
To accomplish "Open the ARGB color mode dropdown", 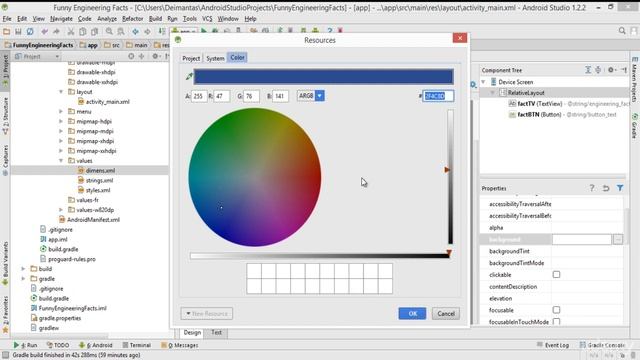I will [320, 96].
